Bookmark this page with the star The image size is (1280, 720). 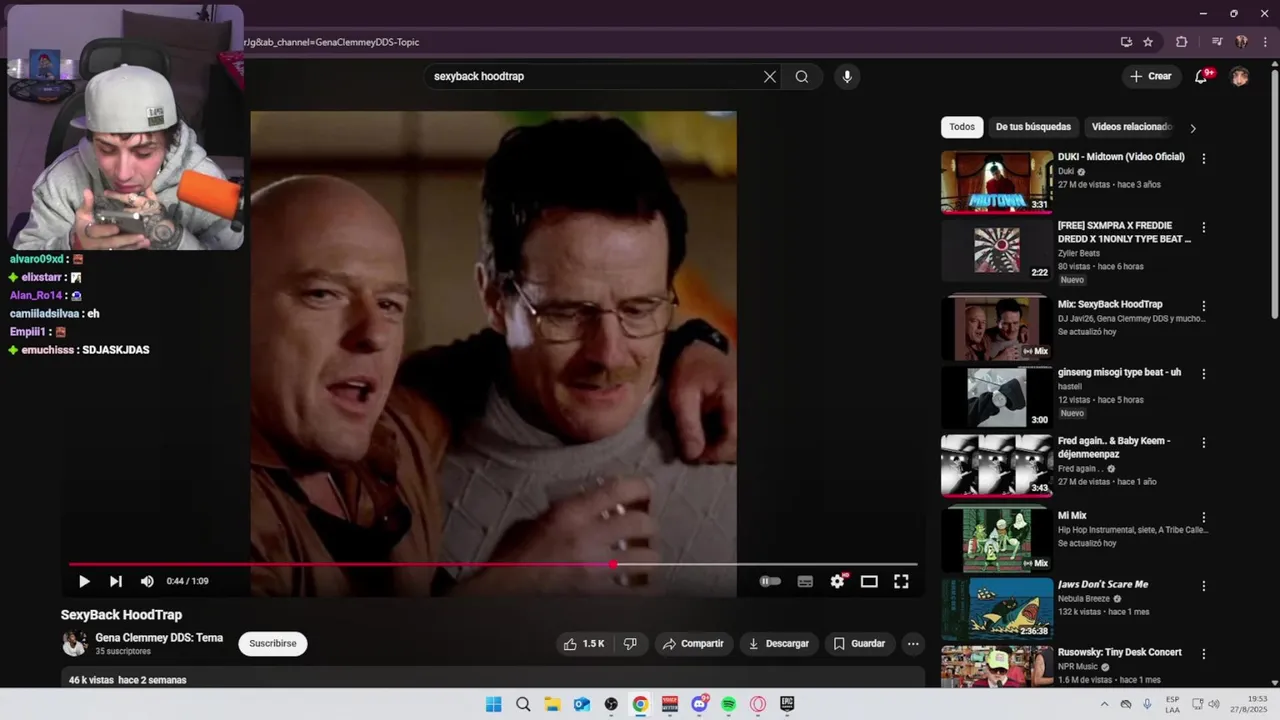pos(1148,42)
